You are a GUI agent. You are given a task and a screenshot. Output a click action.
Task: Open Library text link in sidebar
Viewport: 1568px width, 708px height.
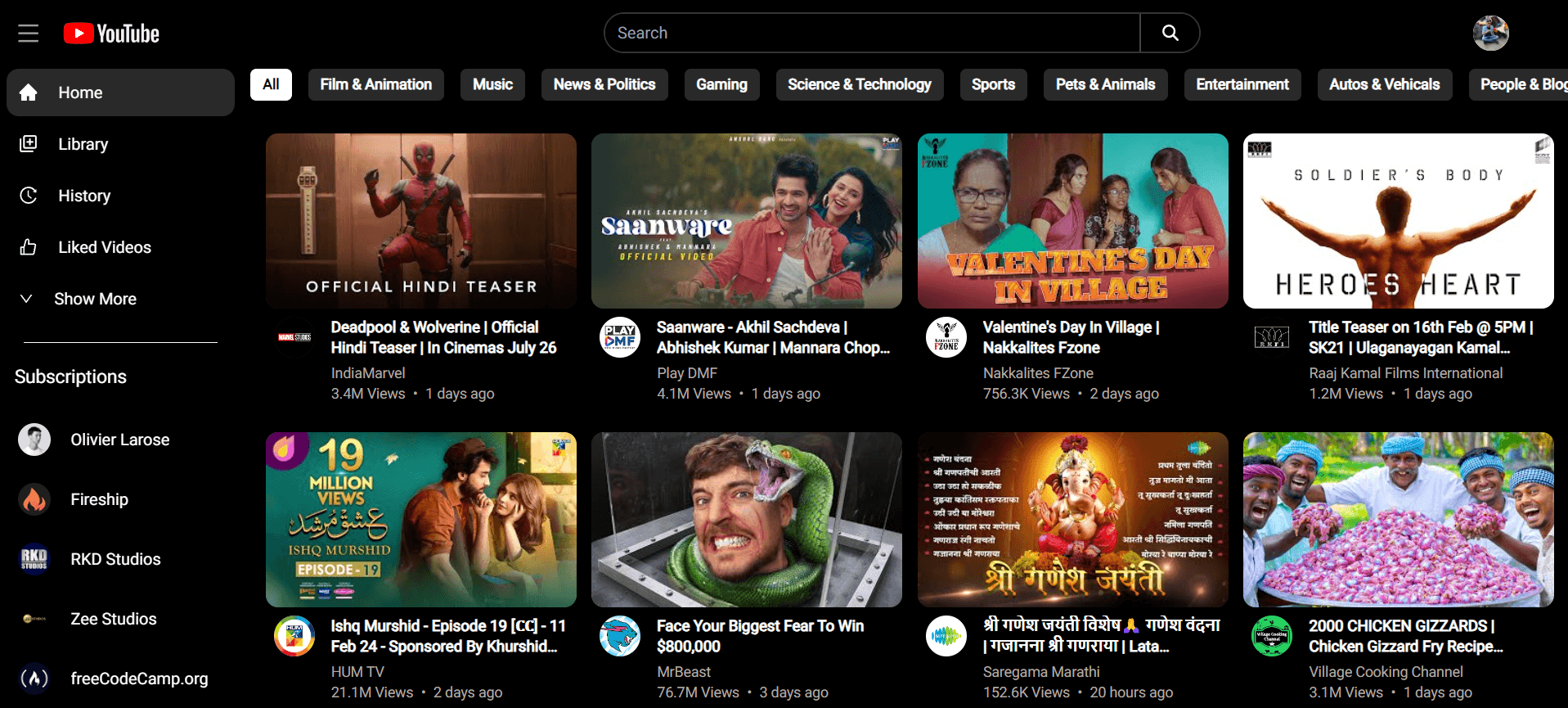83,144
